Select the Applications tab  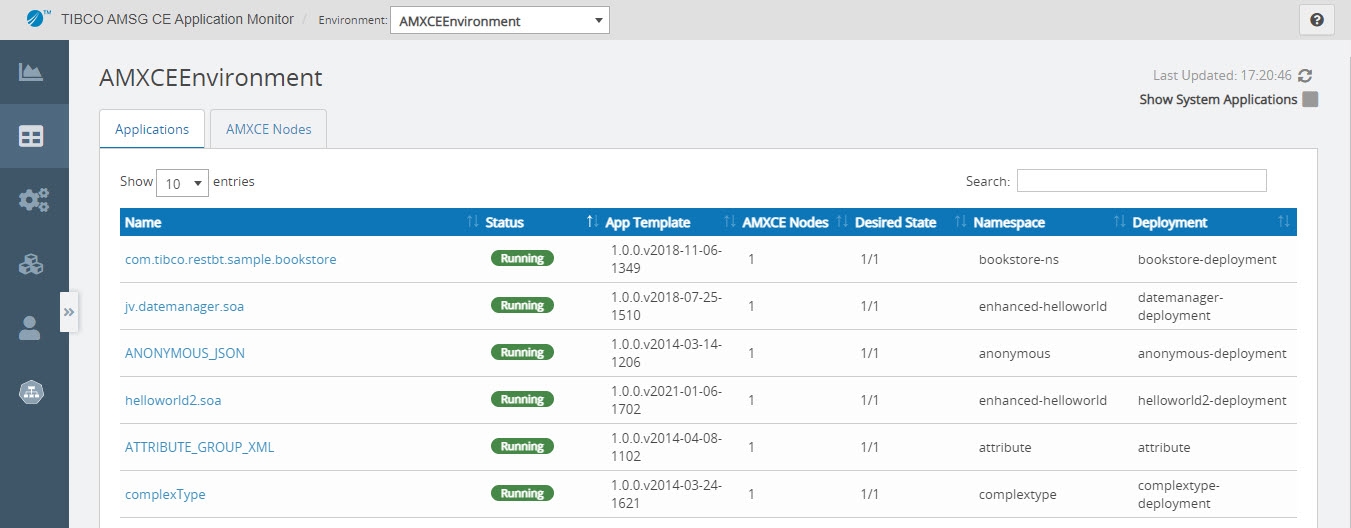pos(152,129)
